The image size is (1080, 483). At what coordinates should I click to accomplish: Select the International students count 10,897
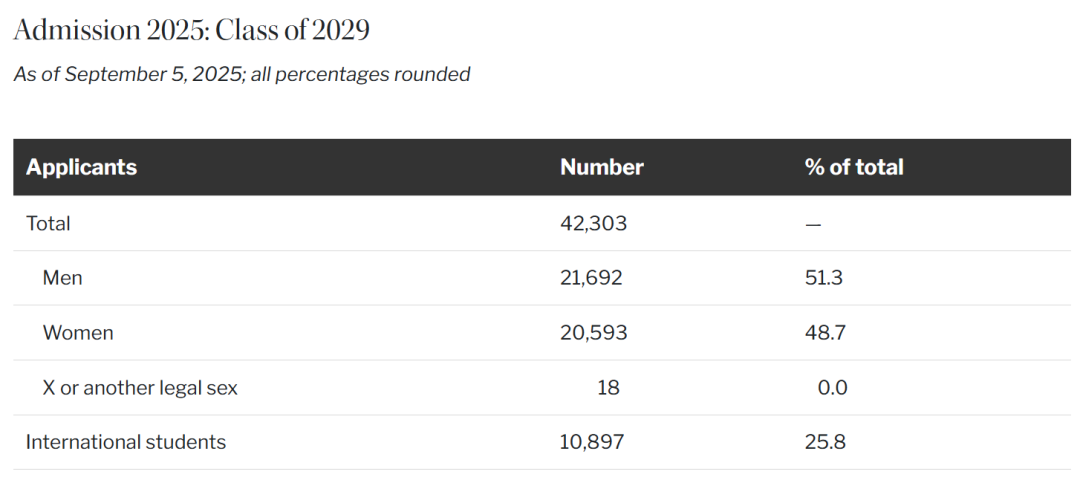[592, 442]
